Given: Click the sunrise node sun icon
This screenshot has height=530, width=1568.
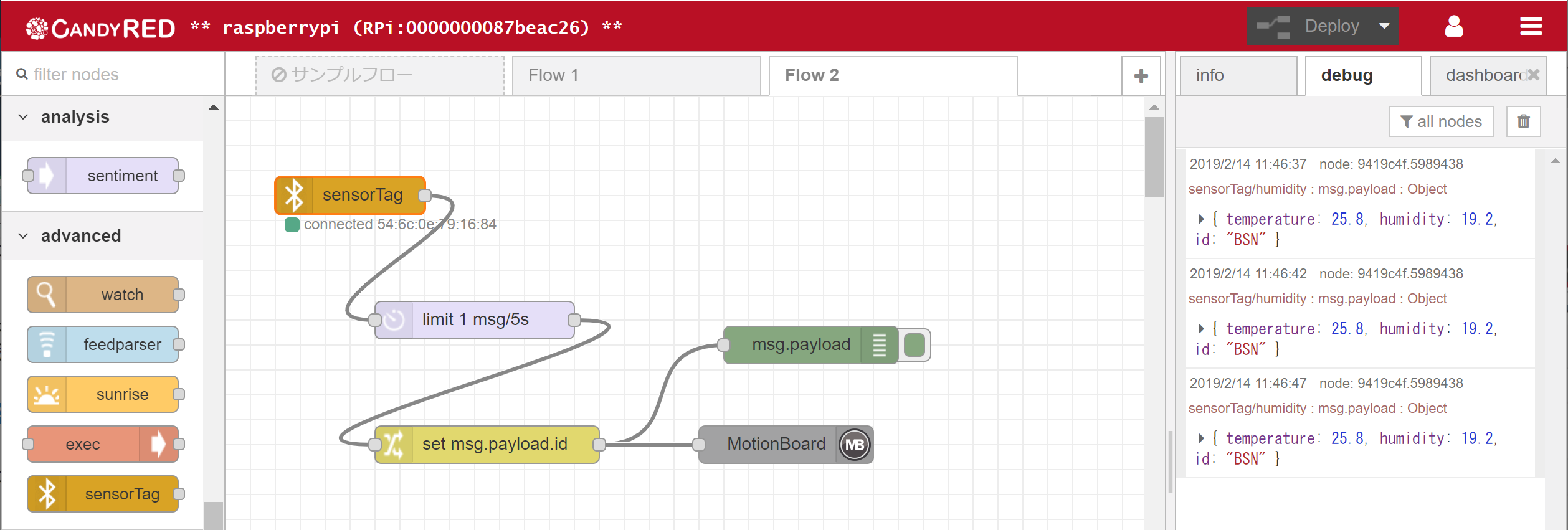Looking at the screenshot, I should pyautogui.click(x=47, y=394).
